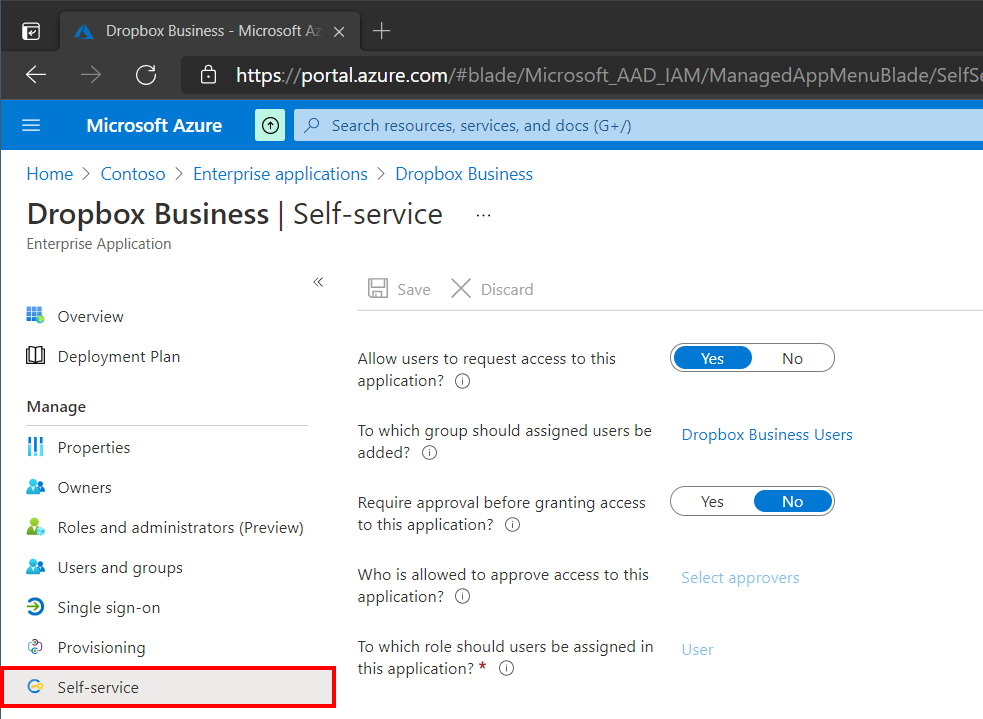Image resolution: width=983 pixels, height=719 pixels.
Task: Open the browser tab actions menu icon
Action: click(31, 31)
